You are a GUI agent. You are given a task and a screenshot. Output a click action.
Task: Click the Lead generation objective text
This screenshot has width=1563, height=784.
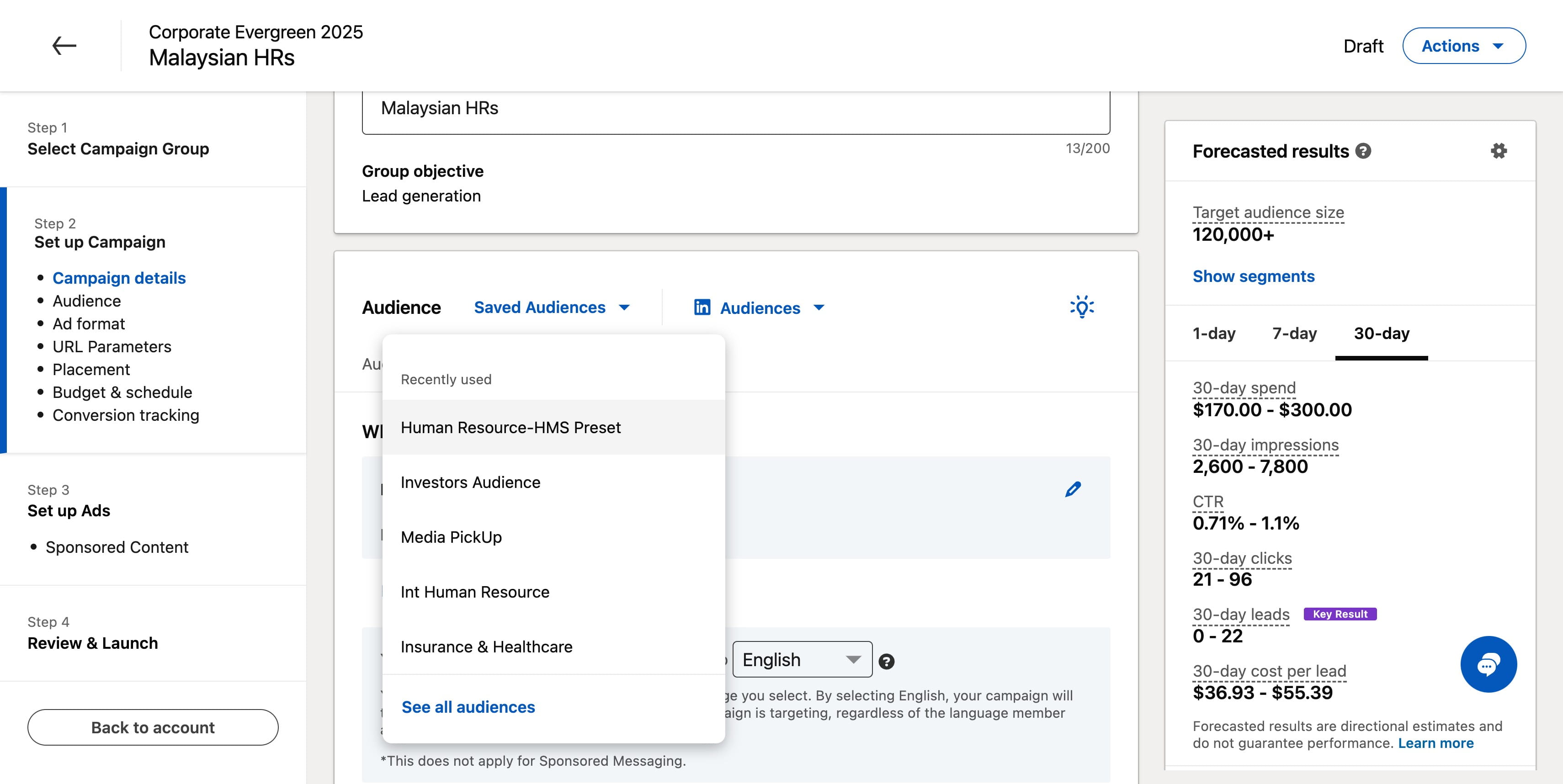421,196
